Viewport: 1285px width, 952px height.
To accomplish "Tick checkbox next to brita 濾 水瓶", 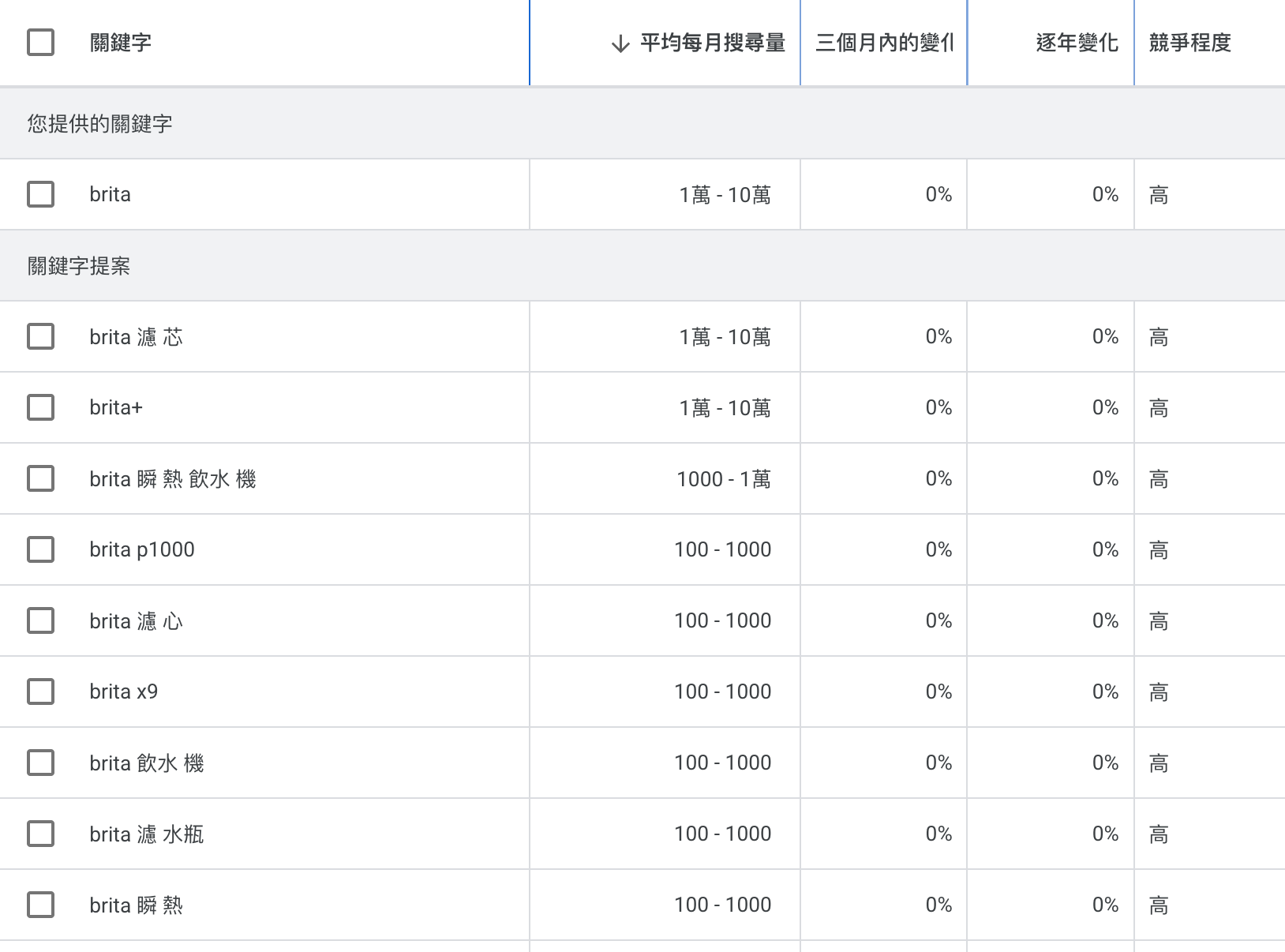I will 41,834.
